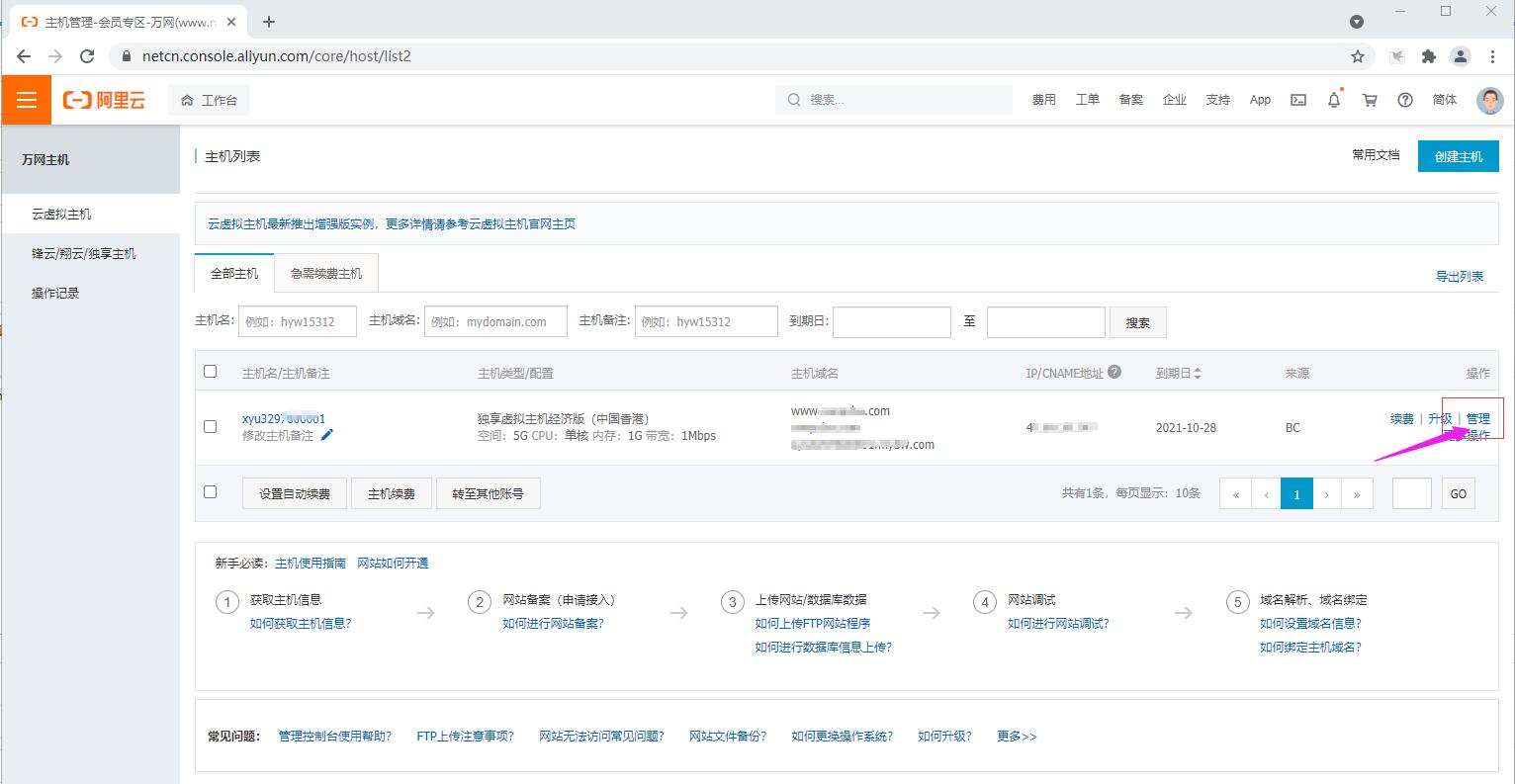1515x784 pixels.
Task: Go back in browser history
Action: [x=24, y=56]
